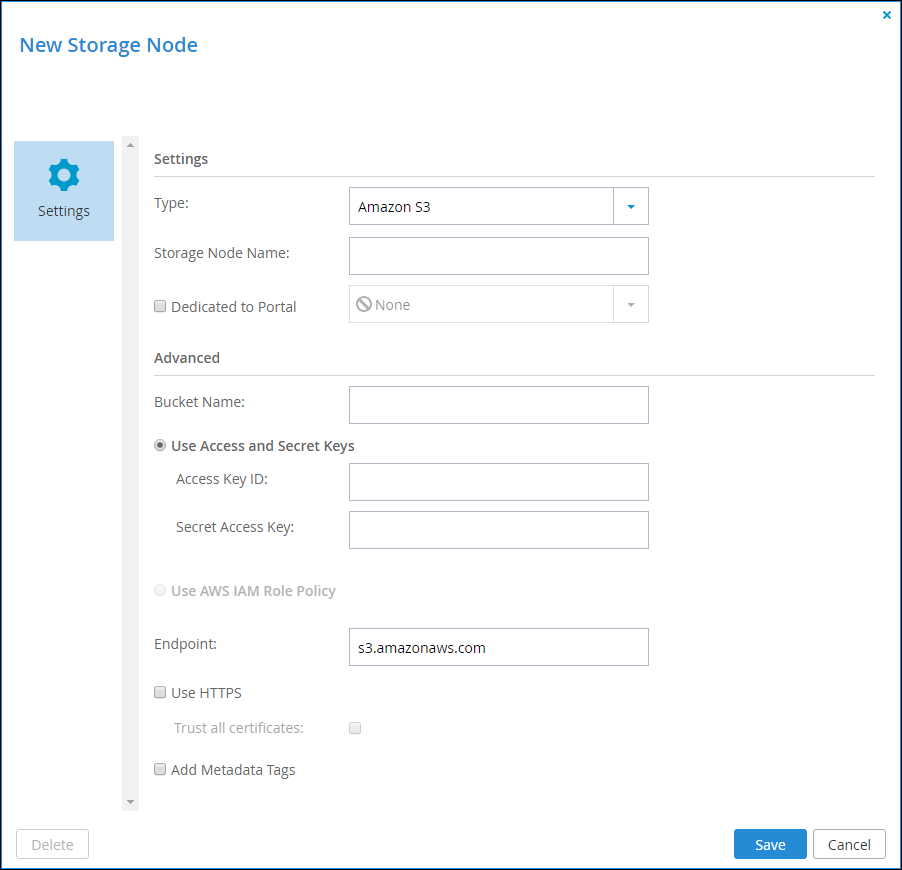Click the Bucket Name input
The width and height of the screenshot is (902, 870).
498,405
